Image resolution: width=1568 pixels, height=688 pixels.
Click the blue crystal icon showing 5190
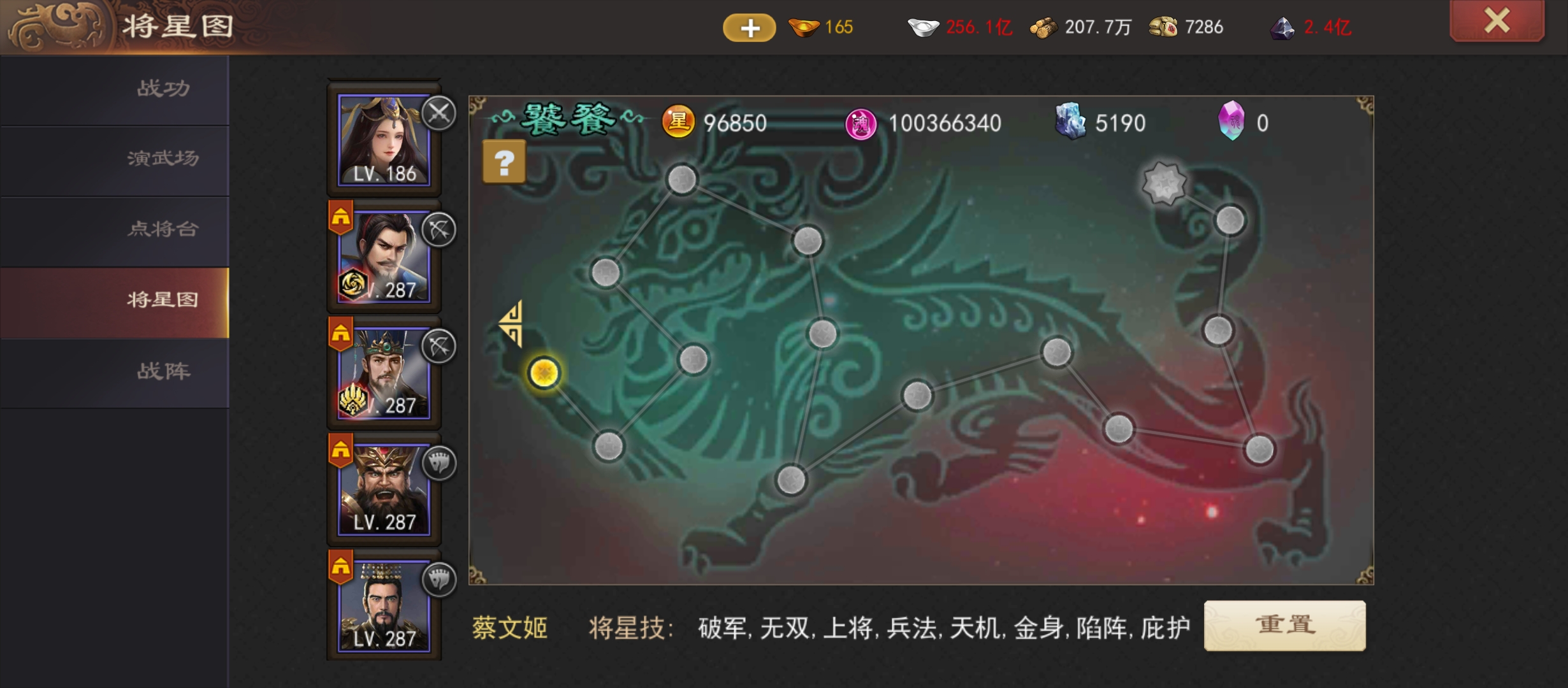(1071, 121)
